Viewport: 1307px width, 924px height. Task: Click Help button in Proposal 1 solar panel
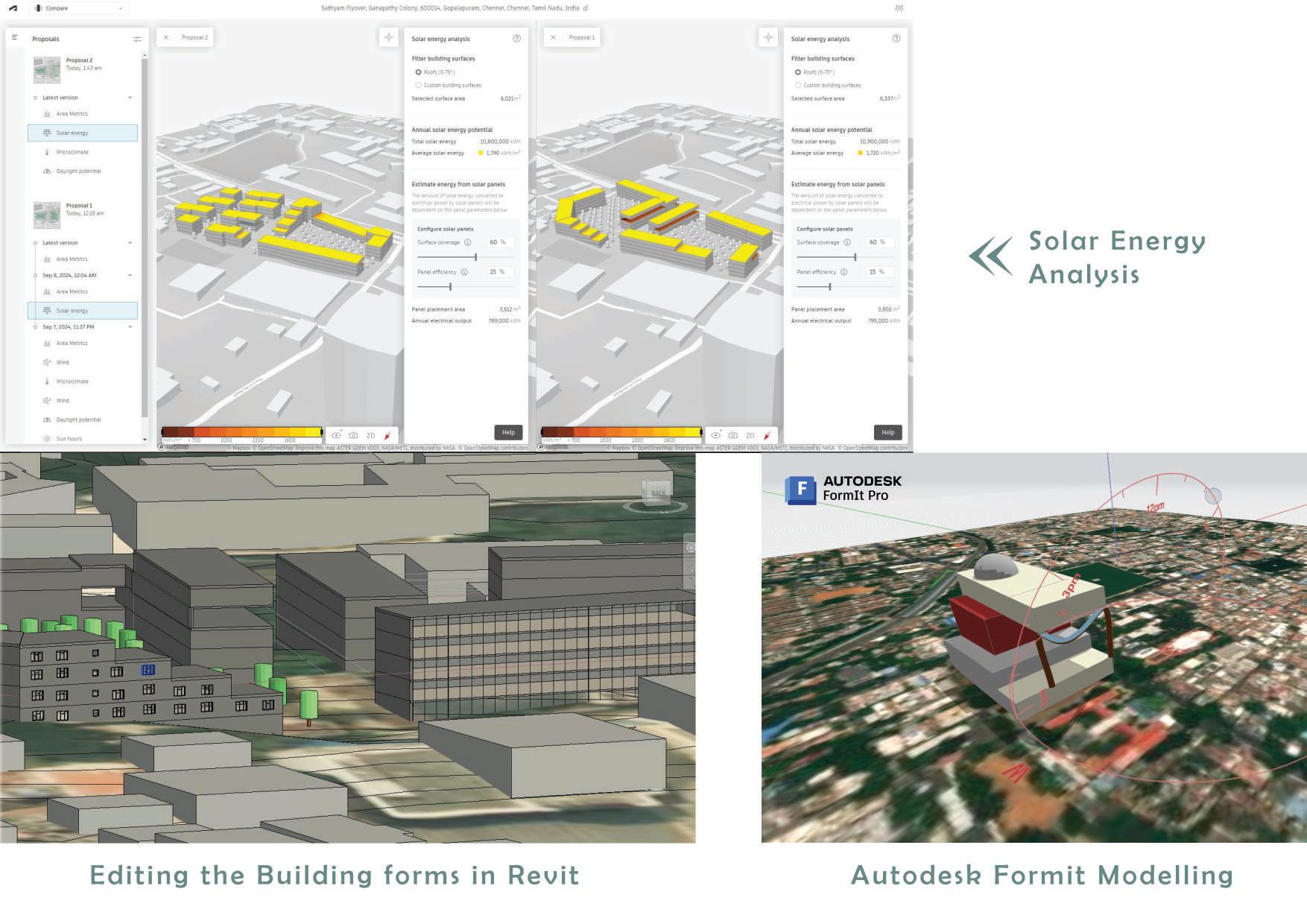coord(887,432)
